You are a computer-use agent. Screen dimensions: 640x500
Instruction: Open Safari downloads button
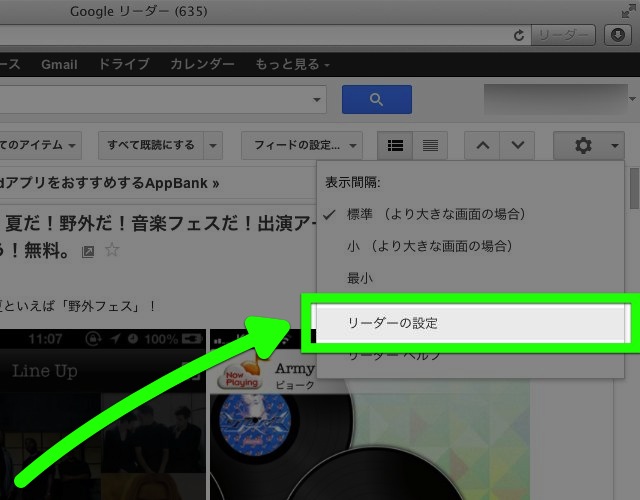[618, 35]
